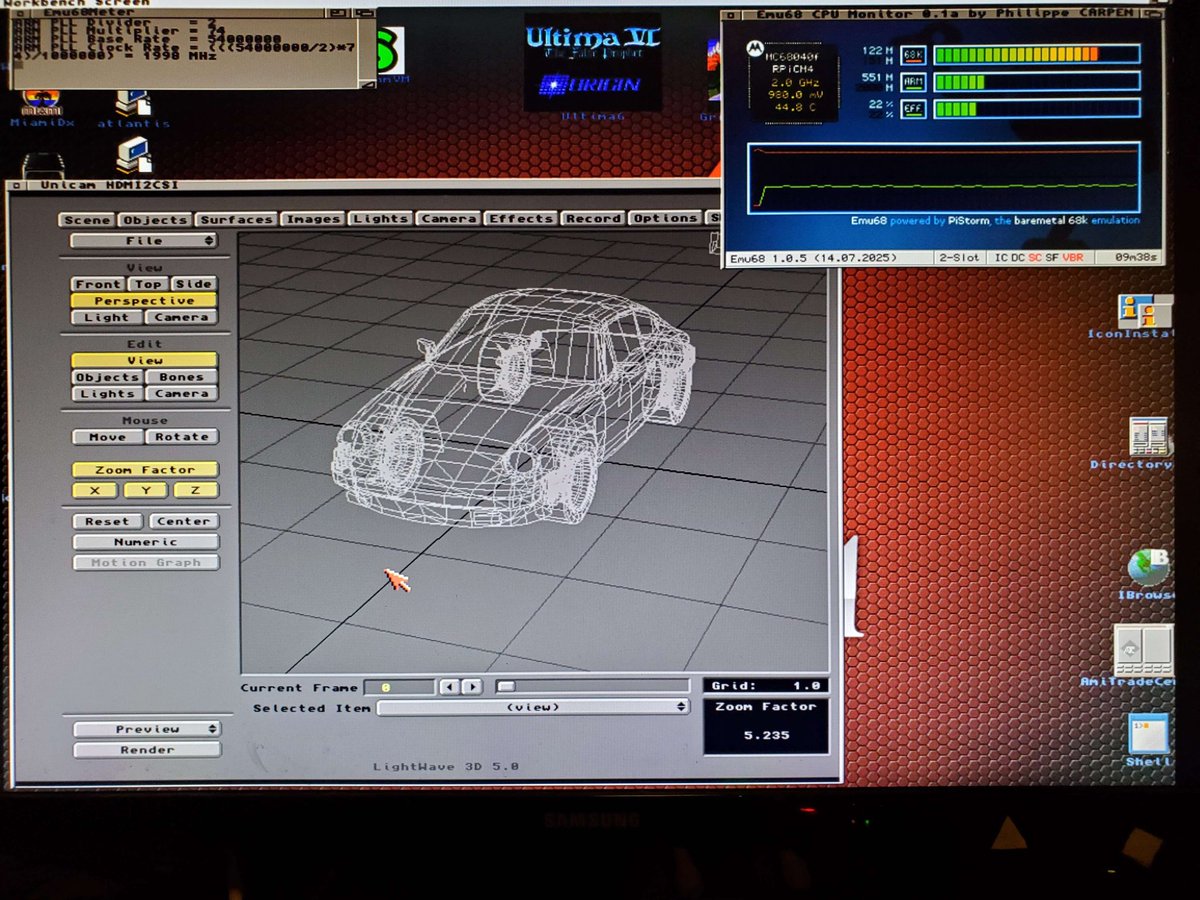The width and height of the screenshot is (1200, 900).
Task: Click the 09m38s uptime readout
Action: tap(1137, 256)
